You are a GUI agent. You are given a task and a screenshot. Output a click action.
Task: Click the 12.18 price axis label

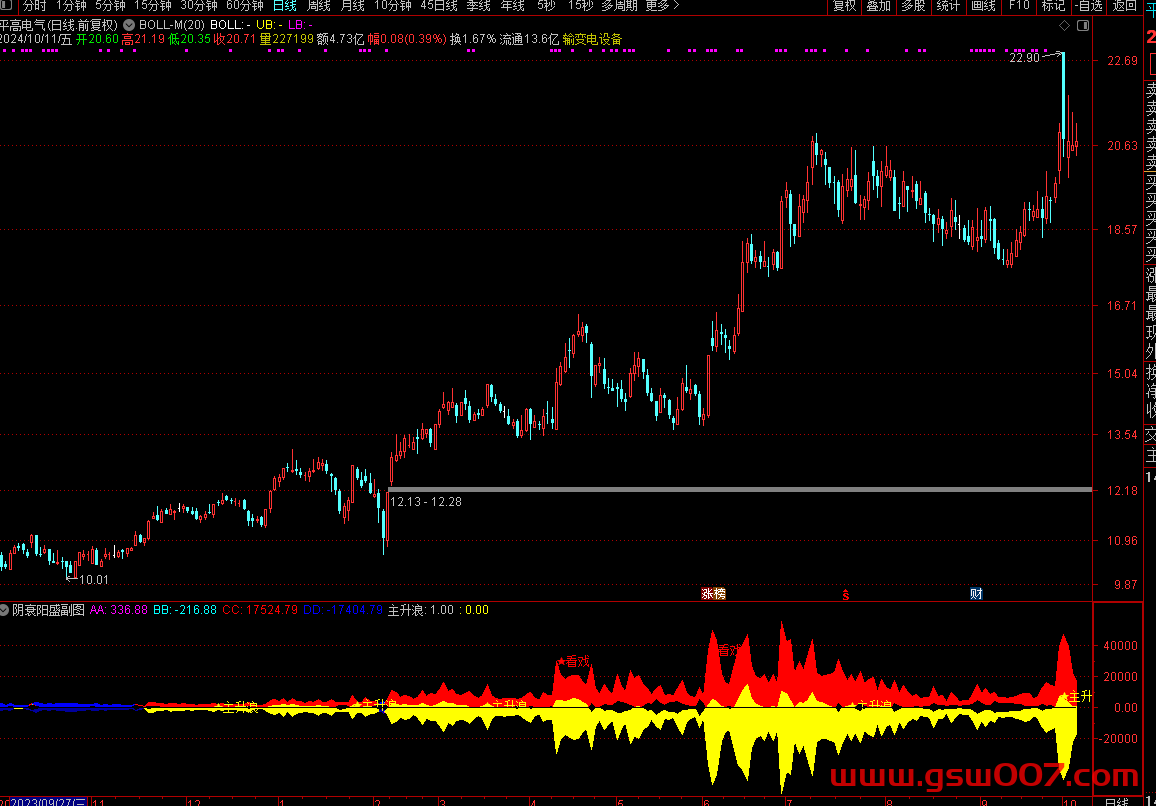pos(1122,490)
